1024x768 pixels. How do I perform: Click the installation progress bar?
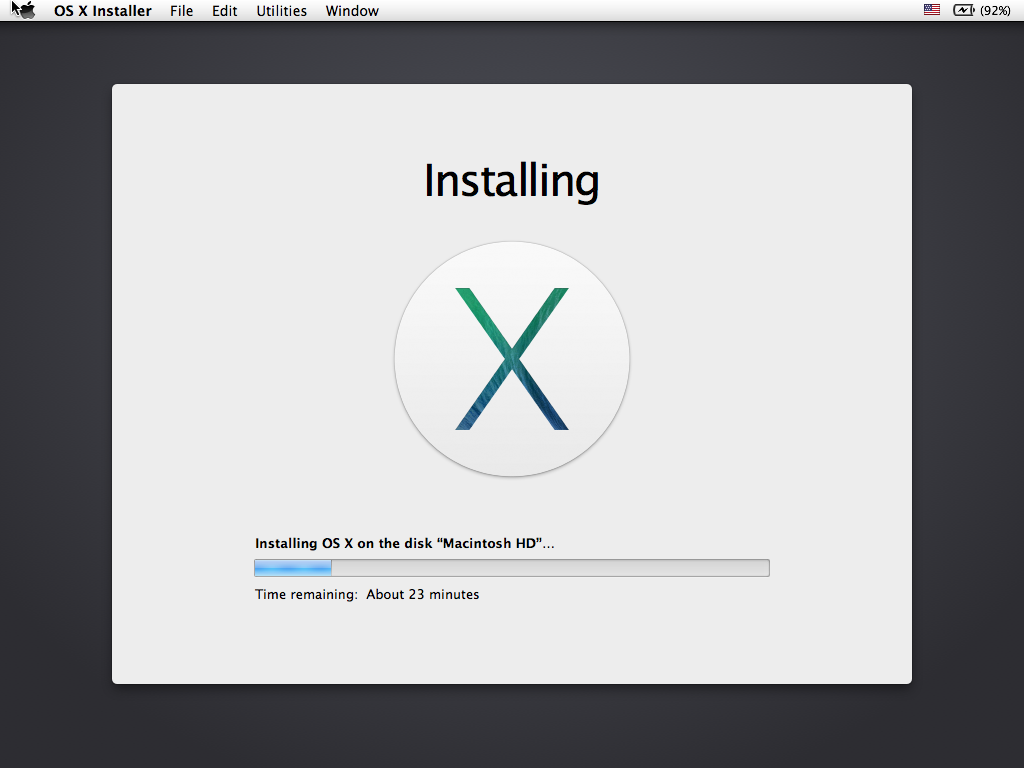click(512, 568)
